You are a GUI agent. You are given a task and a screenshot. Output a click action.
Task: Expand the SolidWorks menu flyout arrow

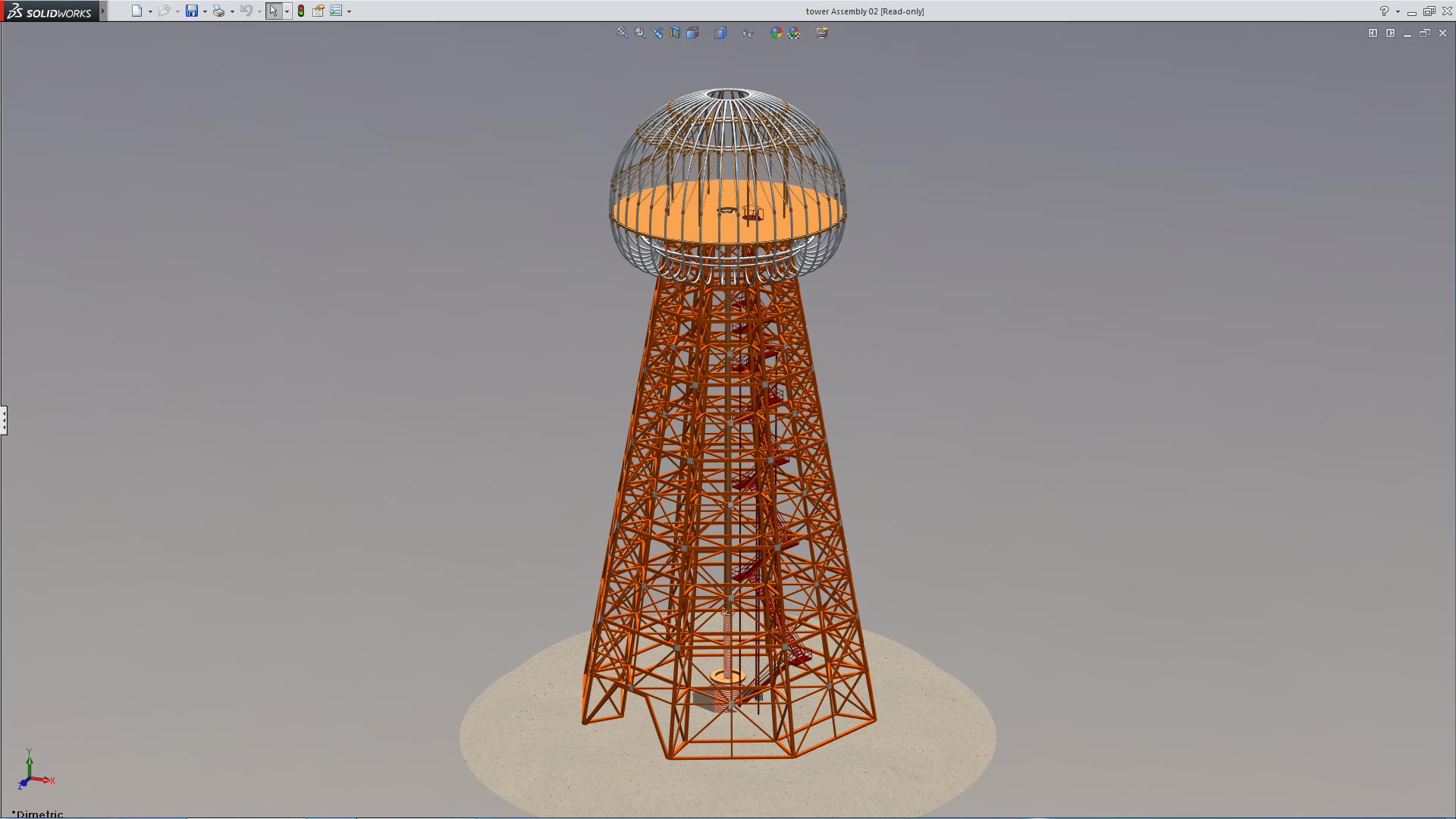103,11
